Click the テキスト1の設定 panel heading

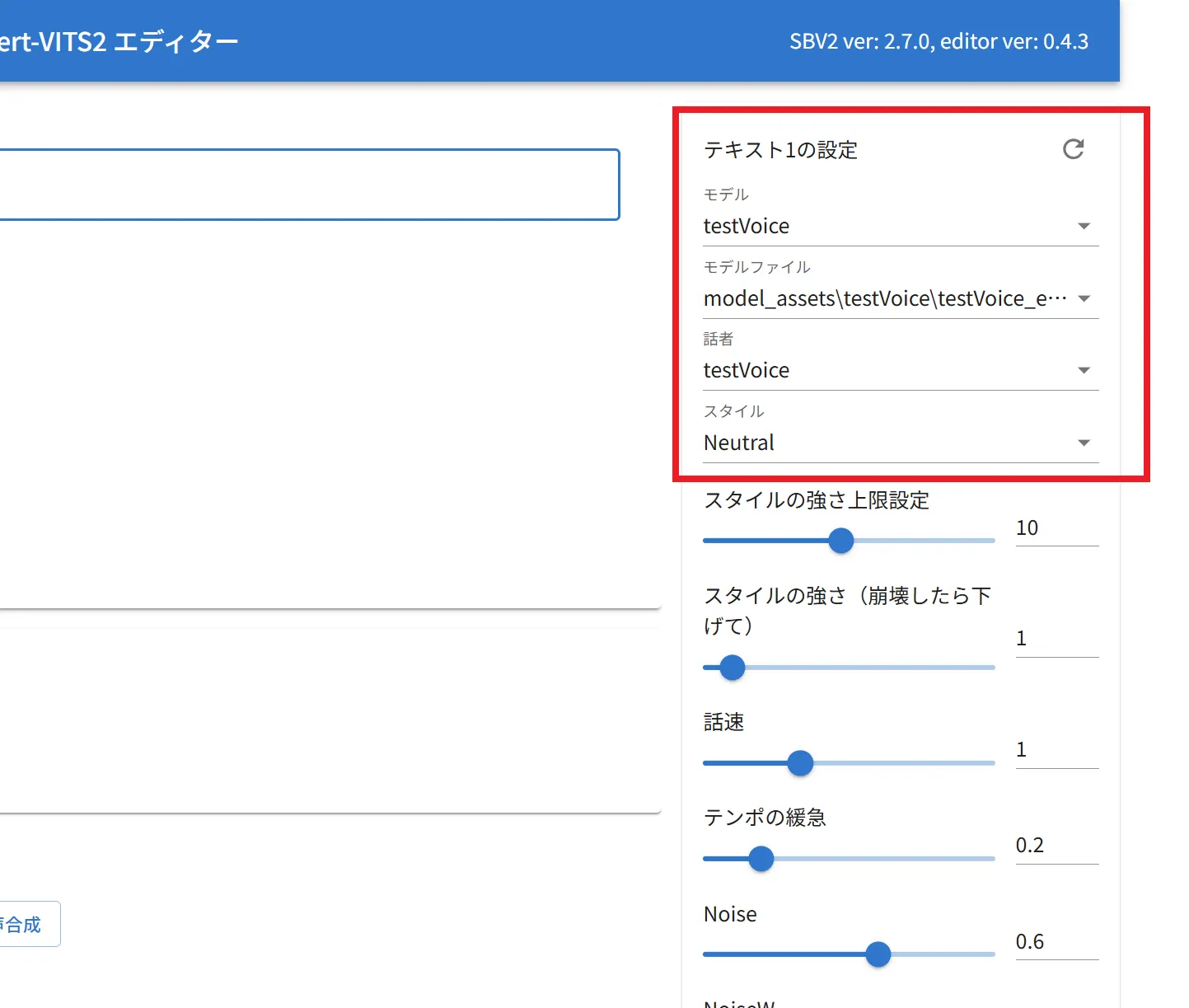click(780, 150)
